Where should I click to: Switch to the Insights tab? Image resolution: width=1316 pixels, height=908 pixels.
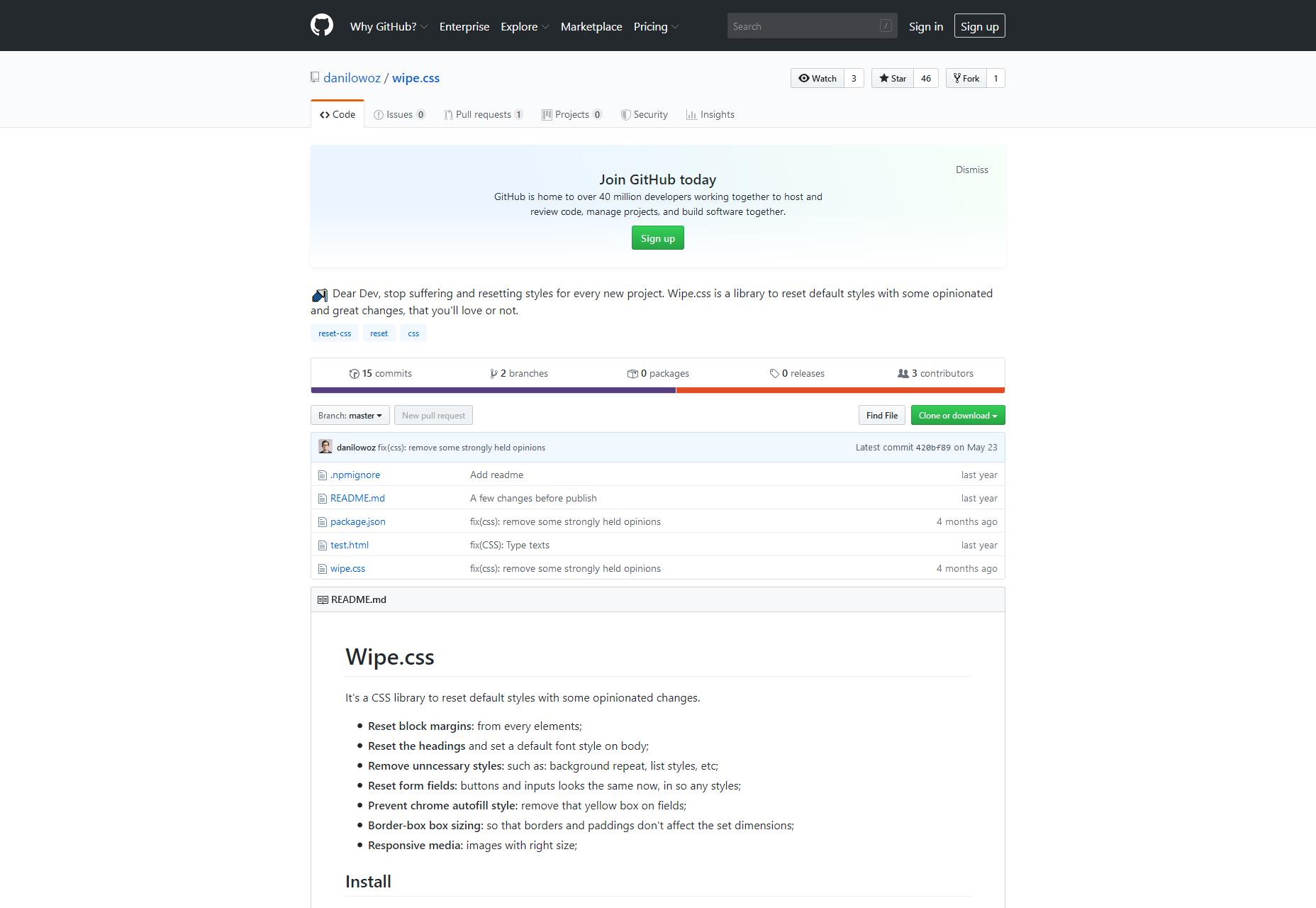[x=710, y=114]
